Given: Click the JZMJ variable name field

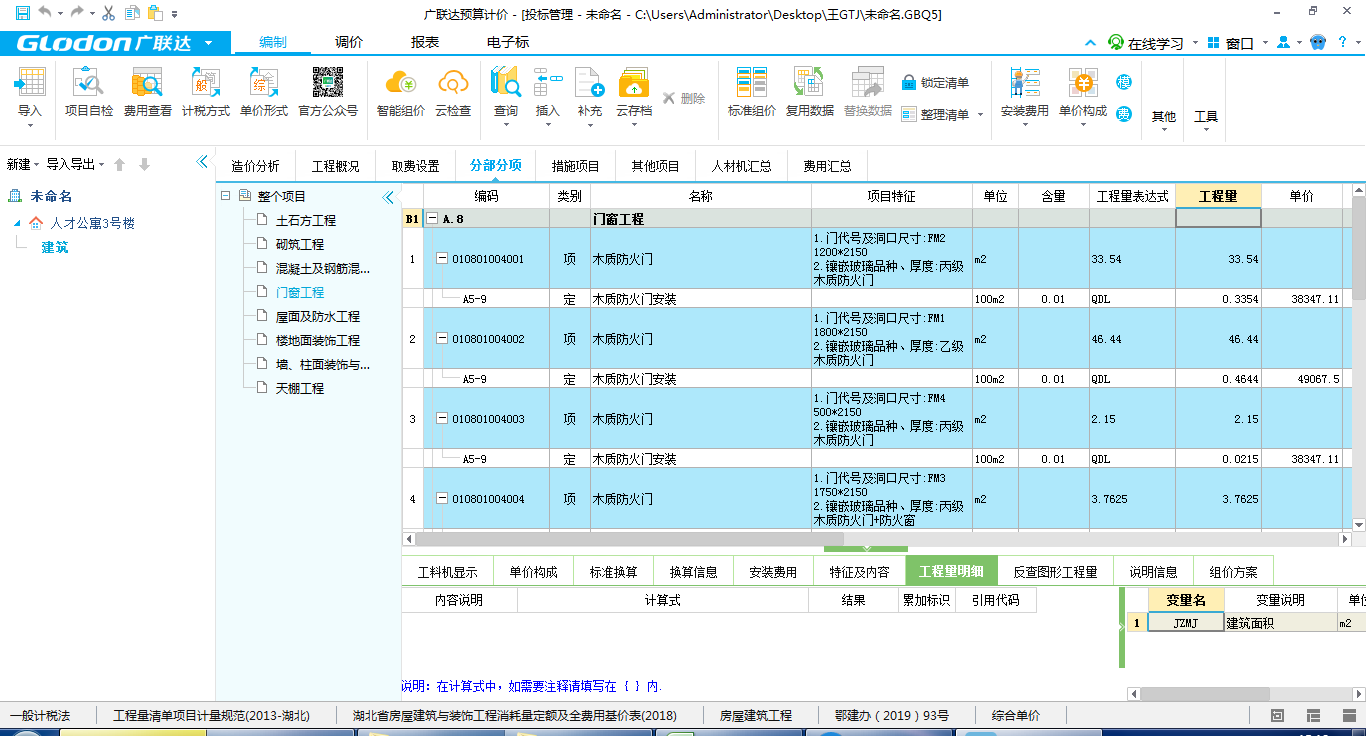Looking at the screenshot, I should (x=1185, y=623).
